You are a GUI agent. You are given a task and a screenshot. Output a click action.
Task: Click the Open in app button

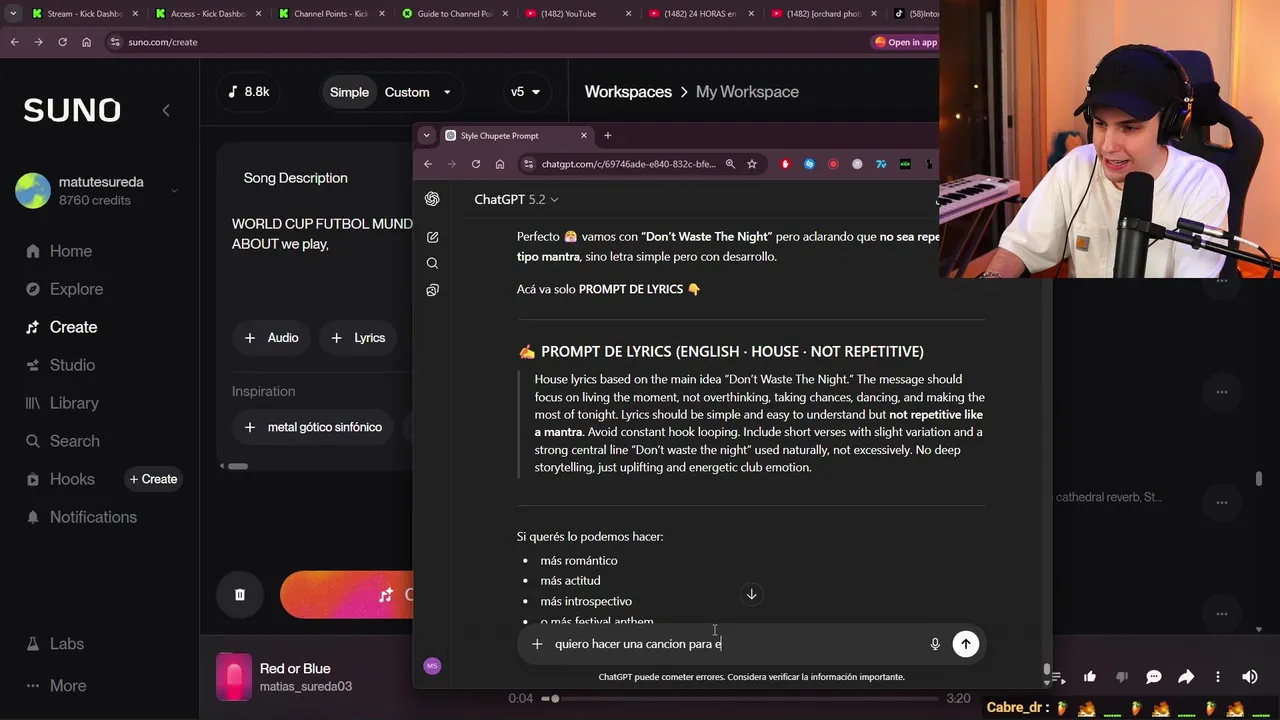click(906, 42)
